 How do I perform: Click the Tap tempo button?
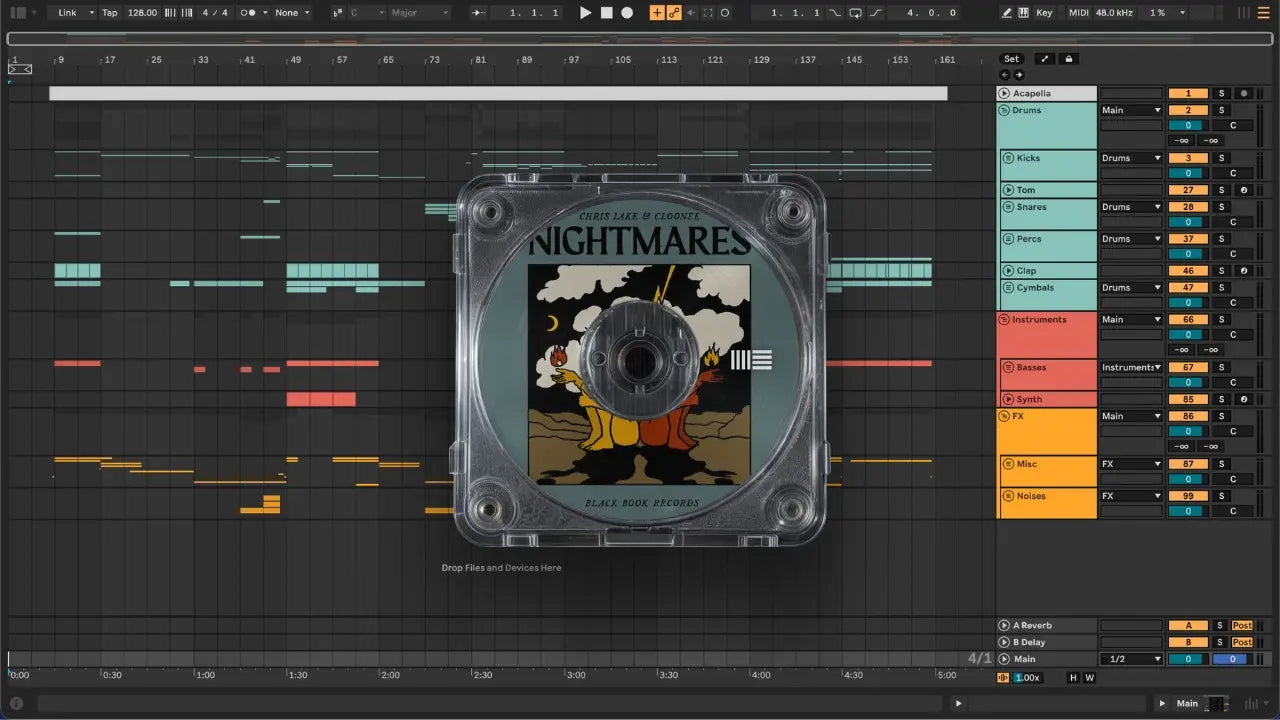tap(110, 13)
